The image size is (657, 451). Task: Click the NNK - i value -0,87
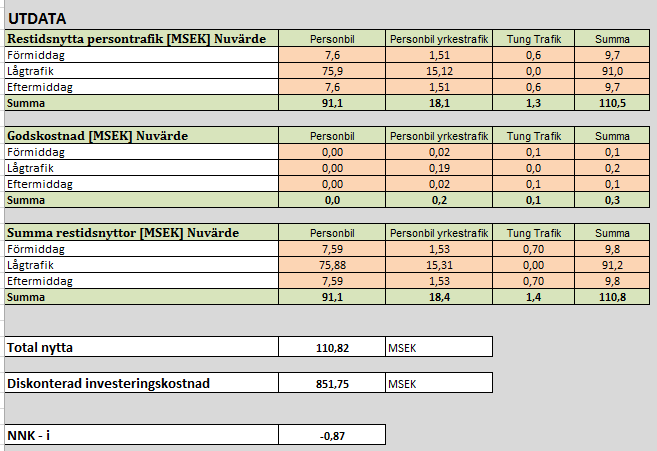(x=332, y=435)
